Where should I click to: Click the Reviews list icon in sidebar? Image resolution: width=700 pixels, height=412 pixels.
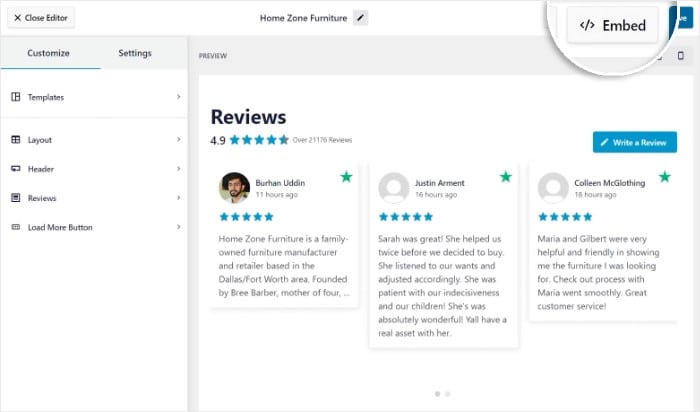pyautogui.click(x=16, y=197)
